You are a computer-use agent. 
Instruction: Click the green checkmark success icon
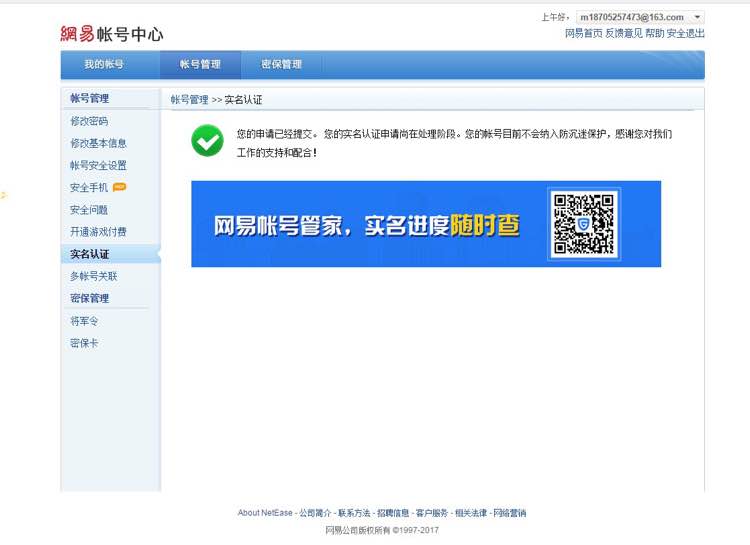(x=207, y=141)
